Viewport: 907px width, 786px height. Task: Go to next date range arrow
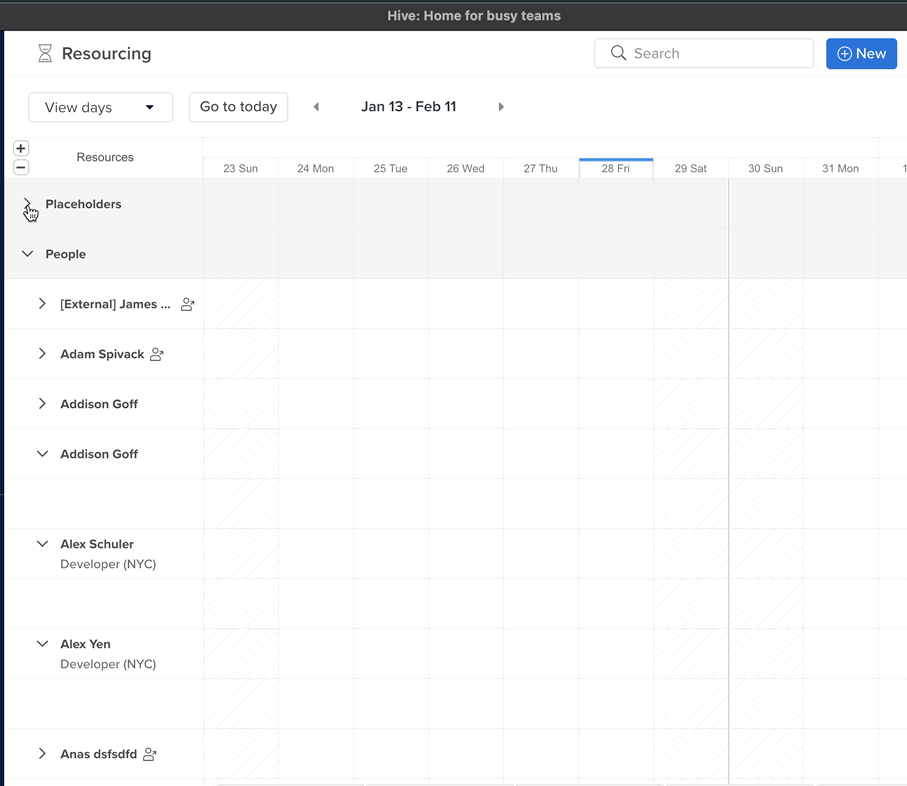(x=501, y=107)
